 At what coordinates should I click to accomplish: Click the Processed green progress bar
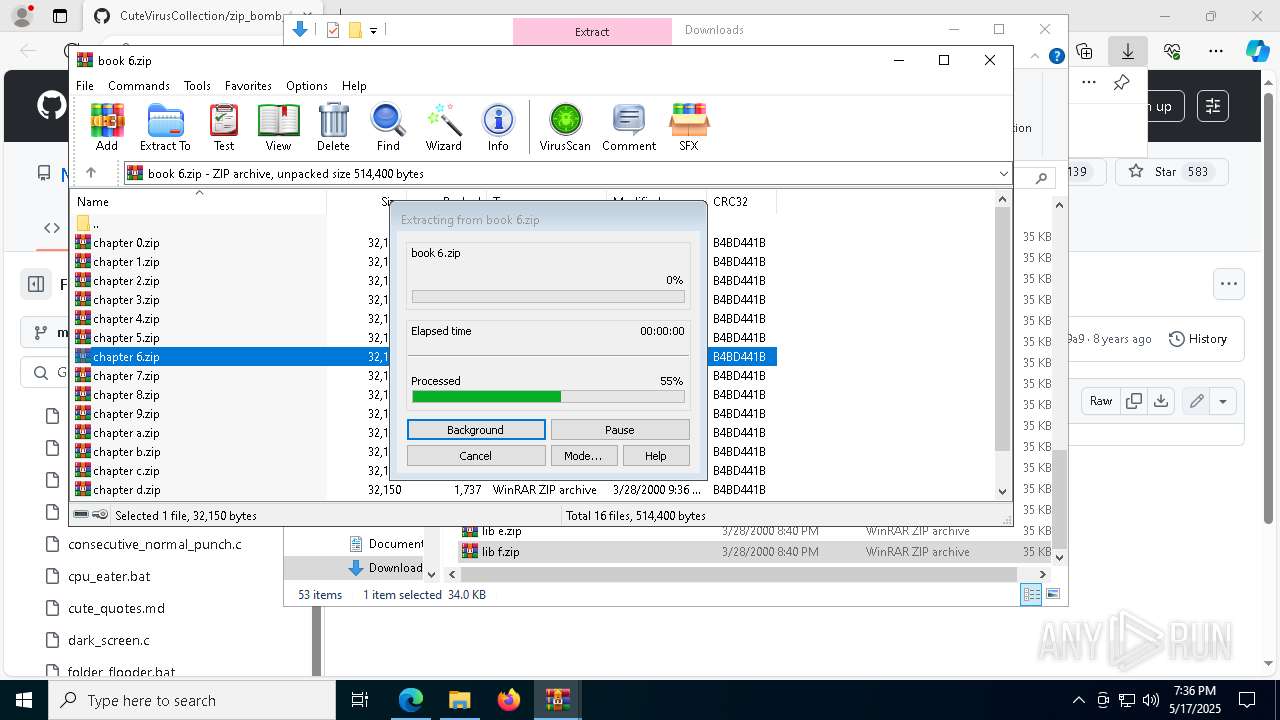click(548, 397)
